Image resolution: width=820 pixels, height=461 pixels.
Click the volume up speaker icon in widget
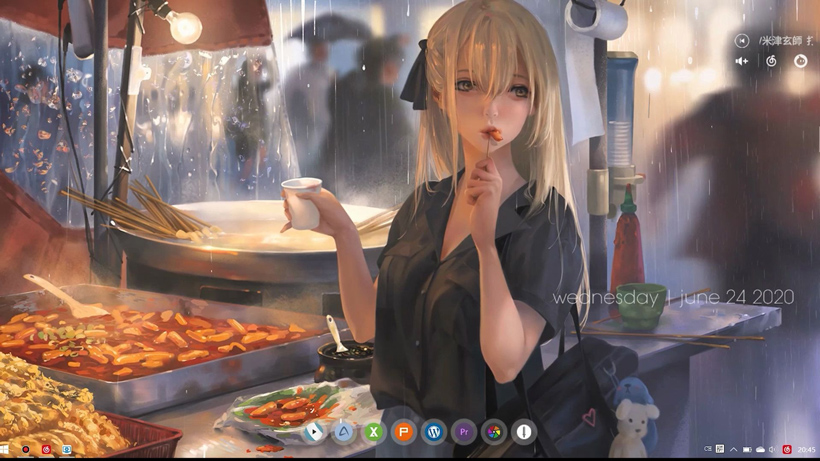pyautogui.click(x=742, y=61)
